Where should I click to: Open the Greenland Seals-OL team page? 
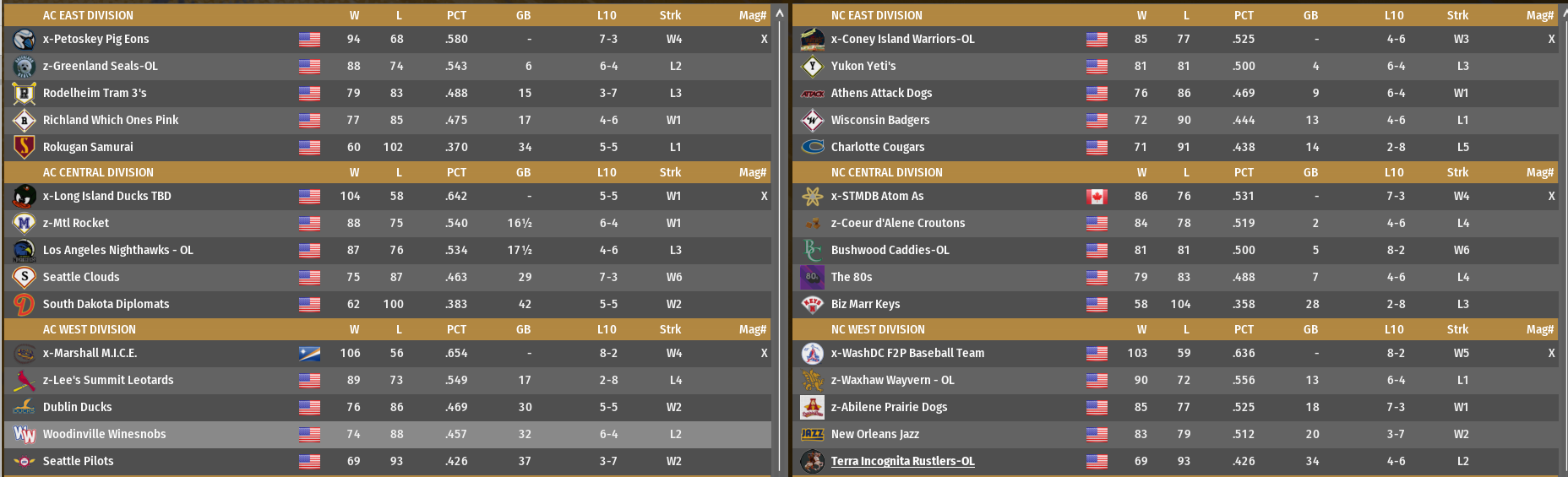[100, 67]
